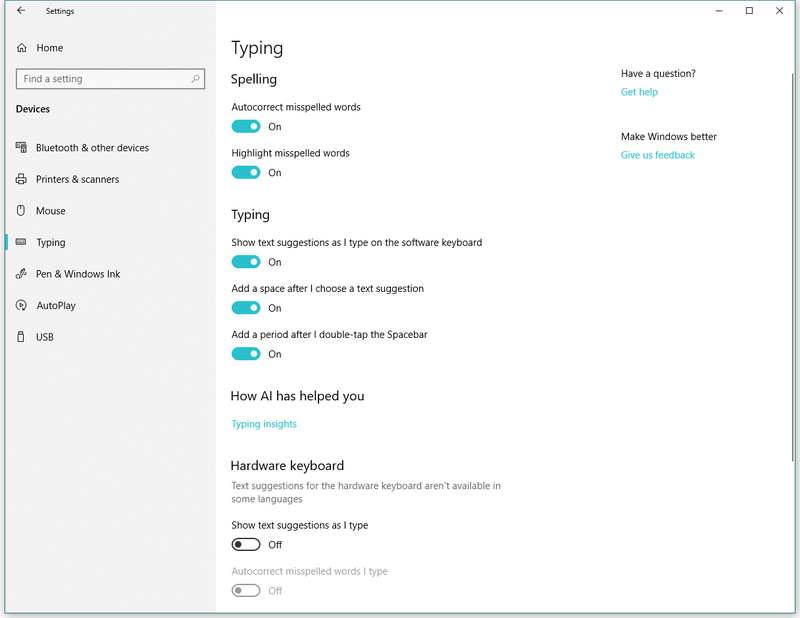This screenshot has height=618, width=800.
Task: Select the Mouse icon
Action: (21, 211)
